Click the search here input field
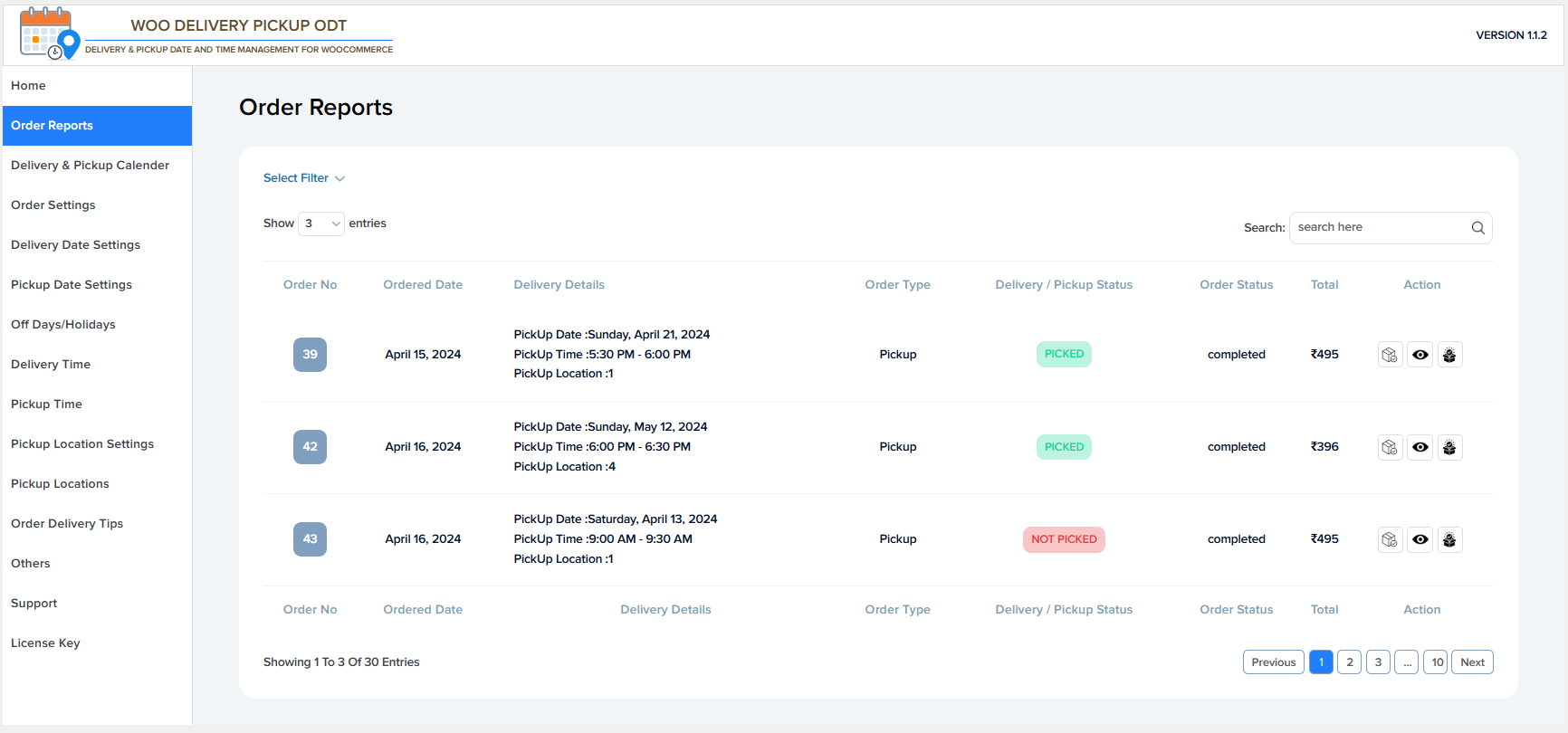 1378,228
